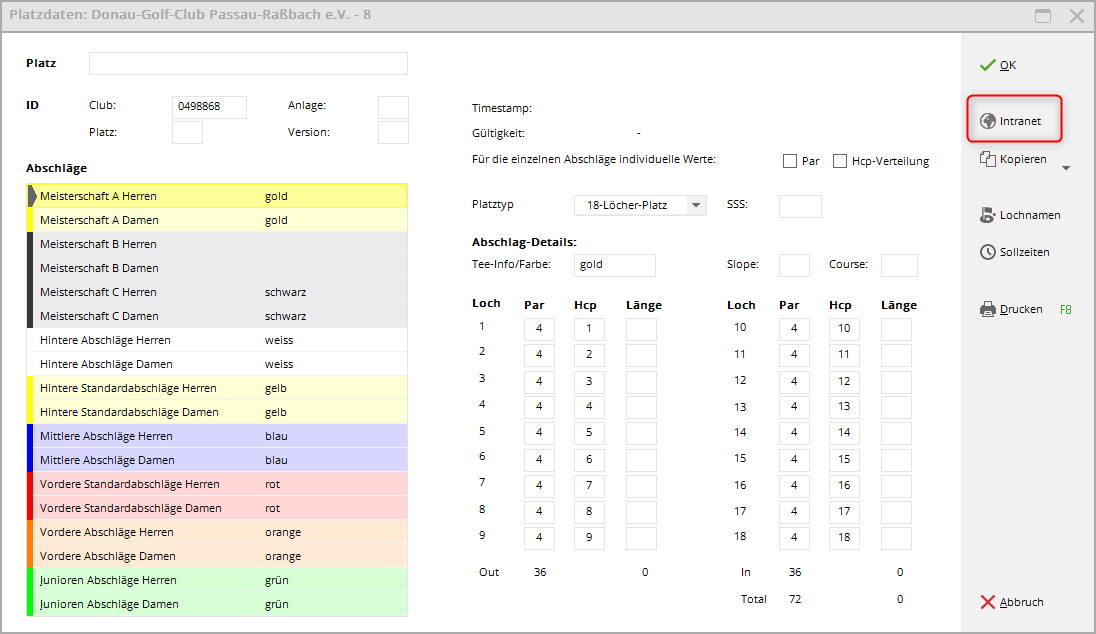Open Sollzeiten via the clock icon
This screenshot has height=634, width=1096.
988,253
